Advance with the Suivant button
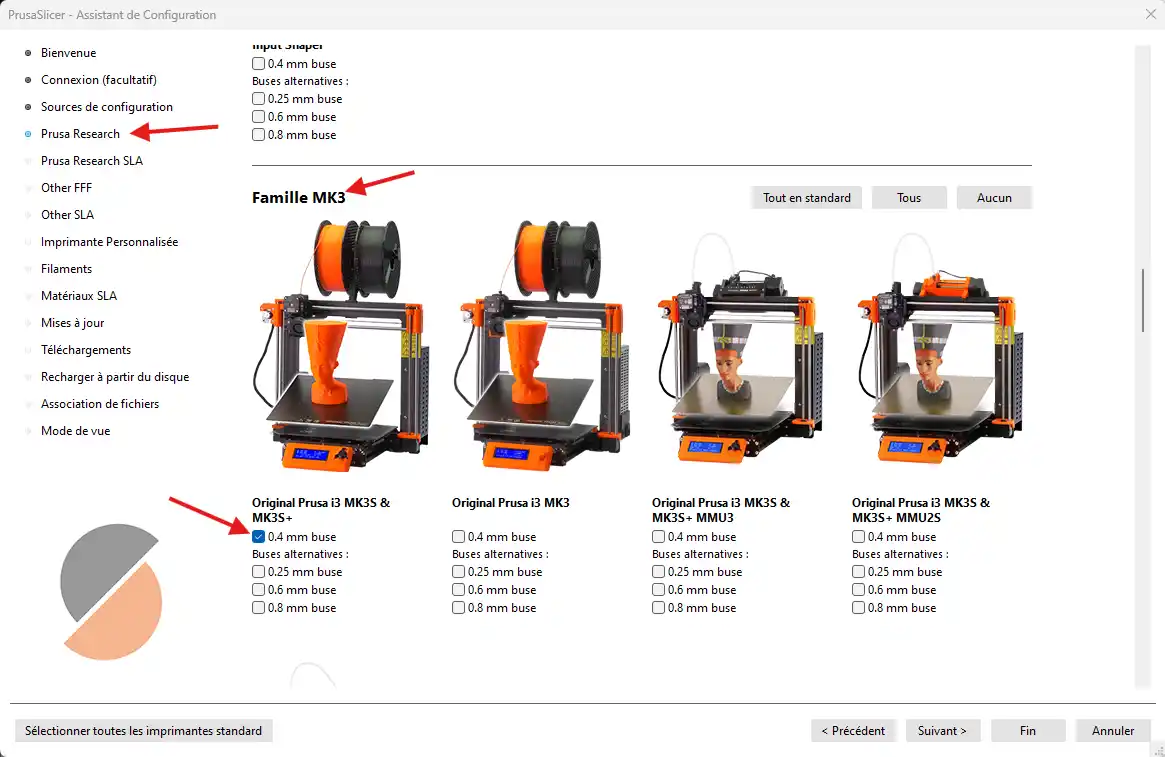Screen dimensions: 1165x757 coord(942,731)
